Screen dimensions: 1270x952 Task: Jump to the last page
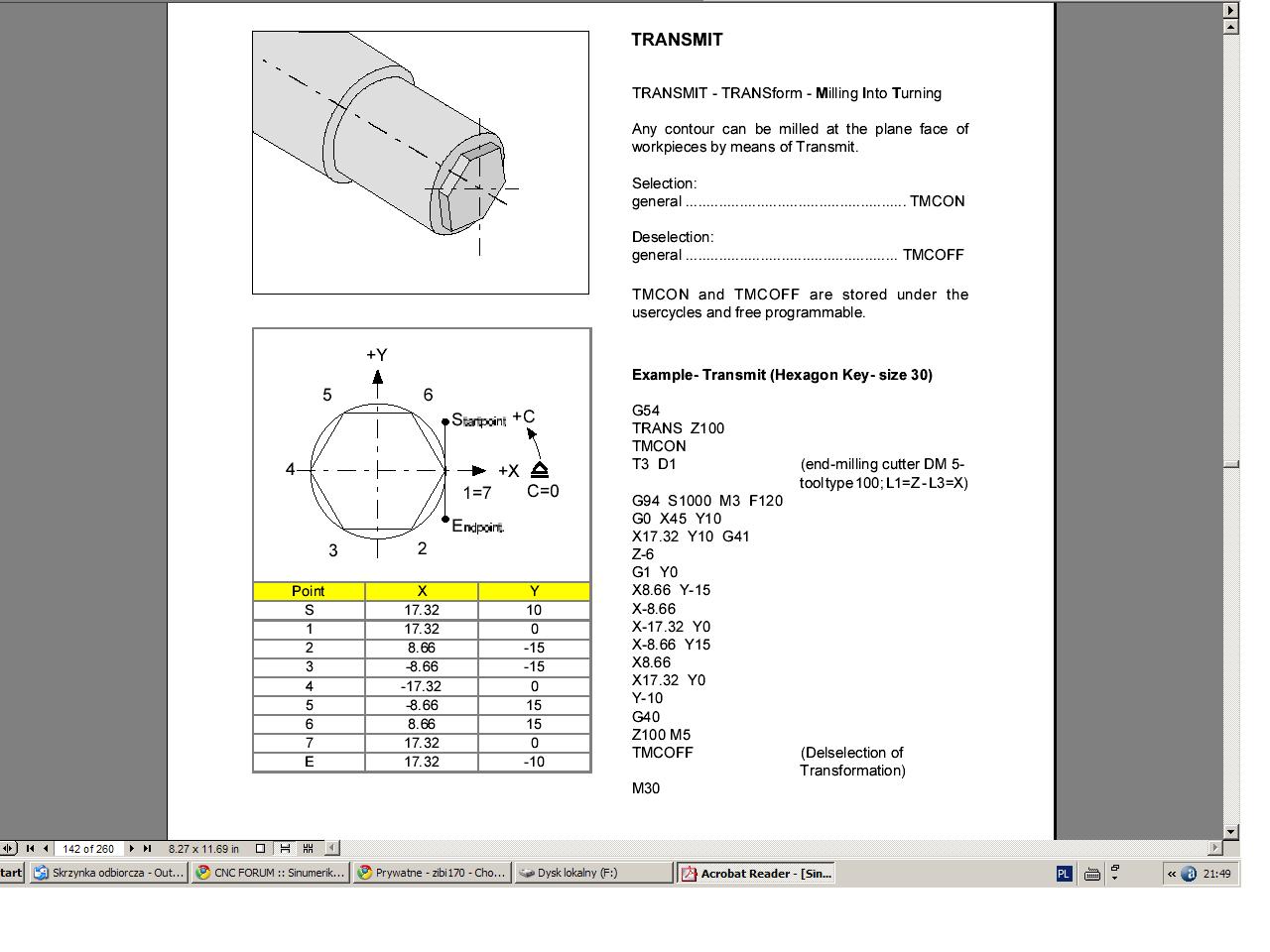[x=147, y=848]
